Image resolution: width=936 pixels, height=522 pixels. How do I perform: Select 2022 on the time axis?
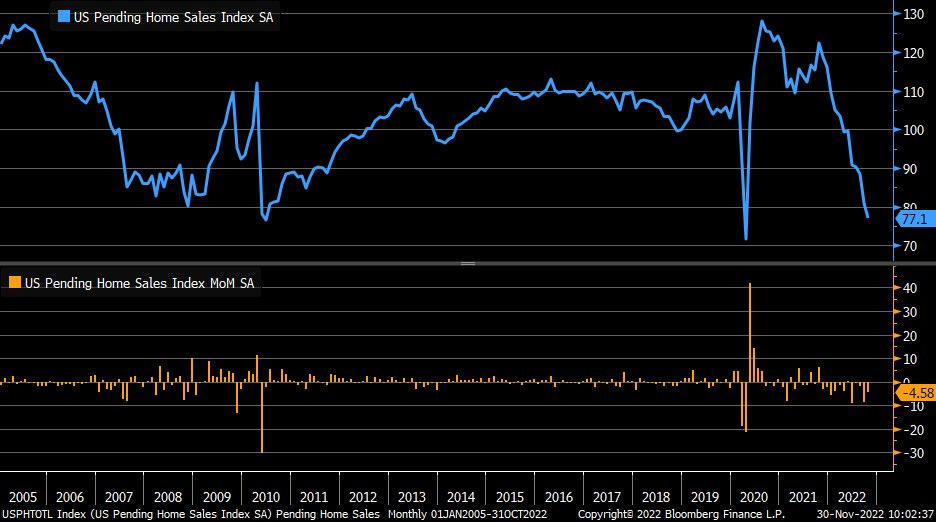point(851,497)
